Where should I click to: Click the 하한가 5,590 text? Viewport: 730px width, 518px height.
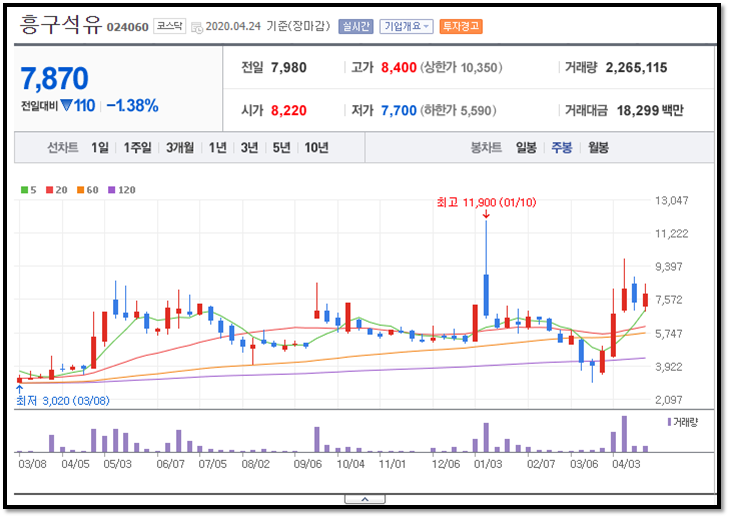(459, 110)
